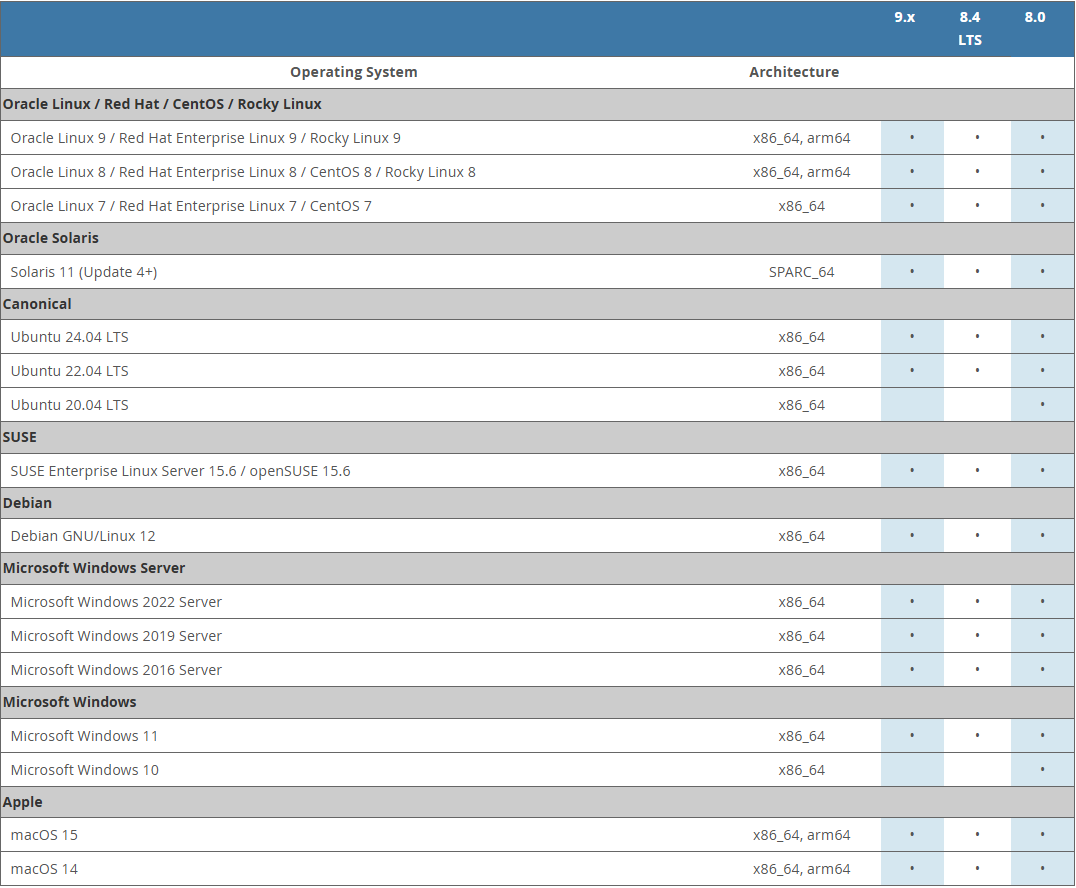1076x888 pixels.
Task: Click the Operating System column header
Action: (x=353, y=72)
